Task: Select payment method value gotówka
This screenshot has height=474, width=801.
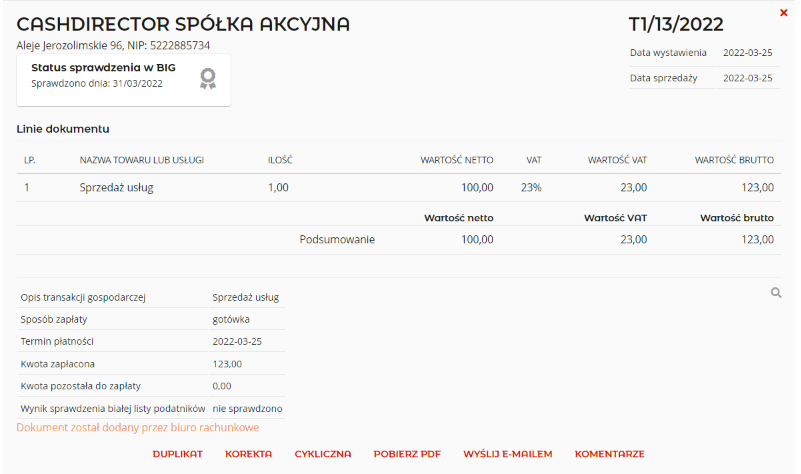Action: [231, 319]
